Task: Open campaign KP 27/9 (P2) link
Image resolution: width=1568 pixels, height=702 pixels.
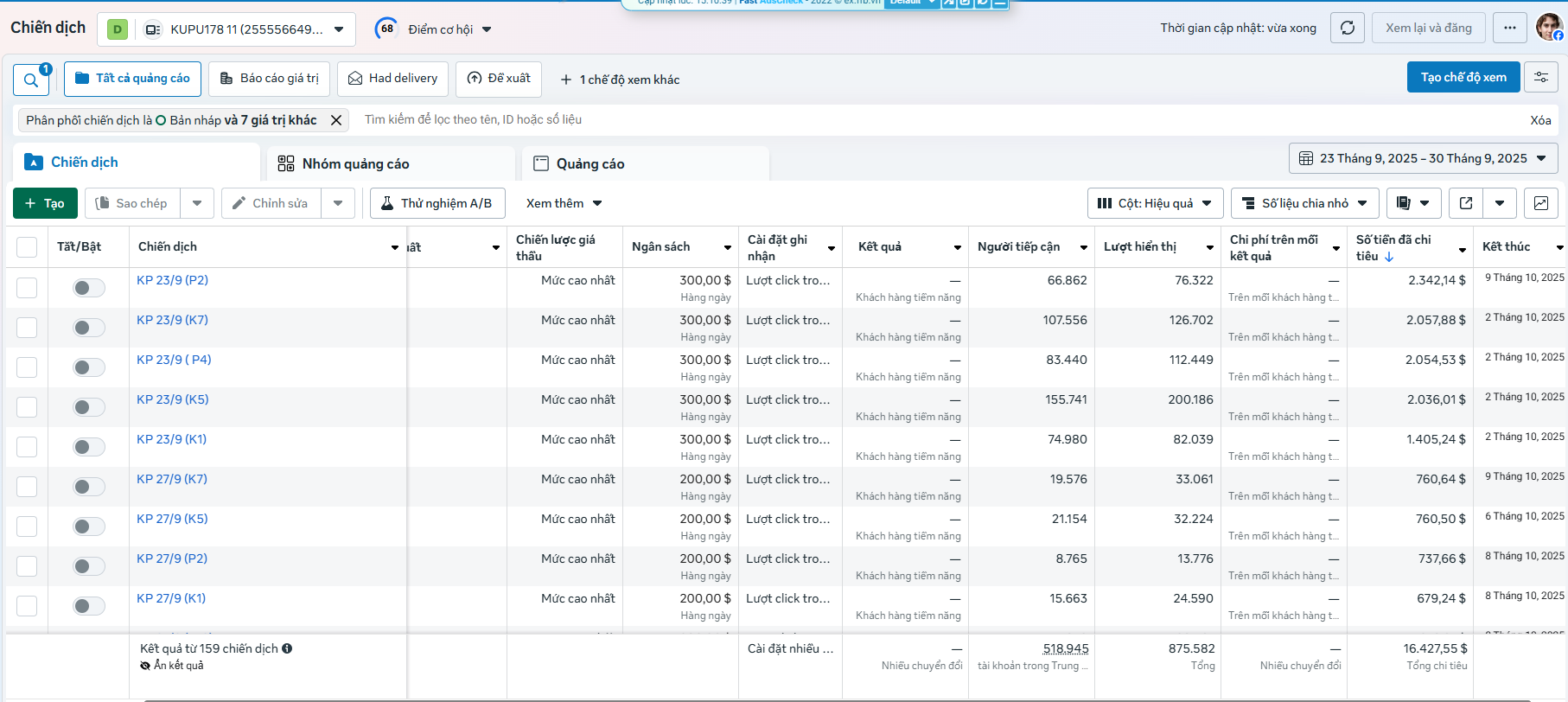Action: tap(172, 558)
